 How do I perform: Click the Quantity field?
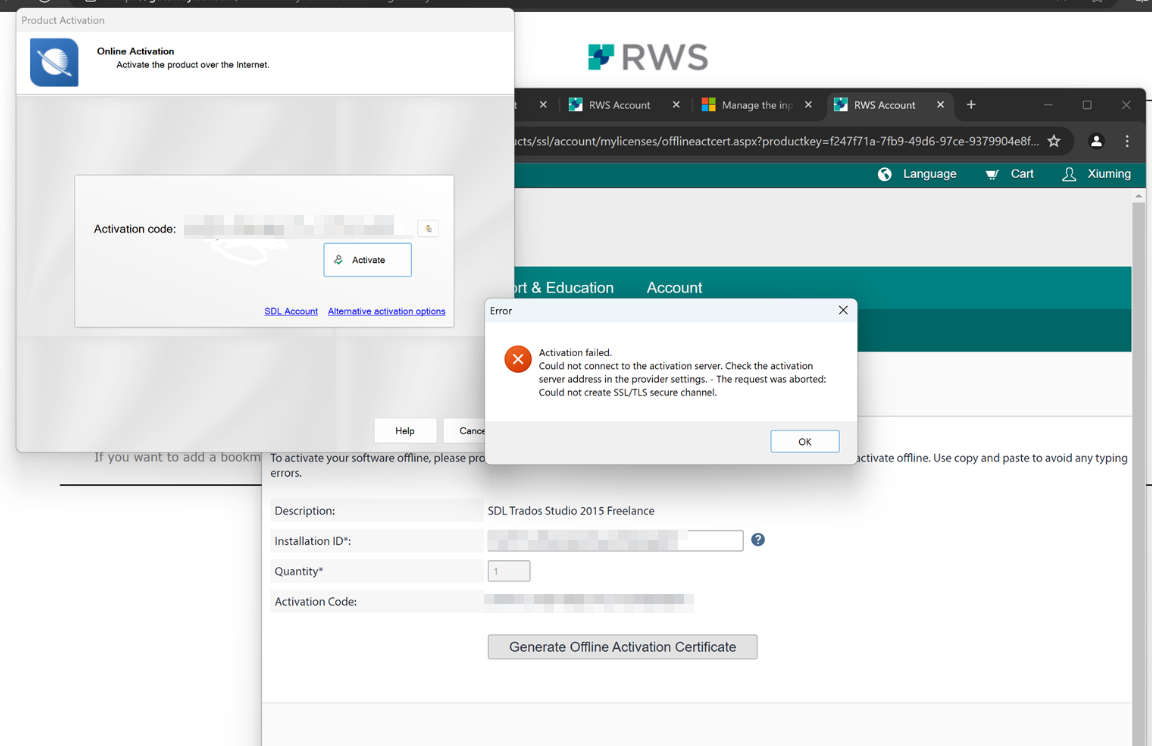(x=508, y=571)
